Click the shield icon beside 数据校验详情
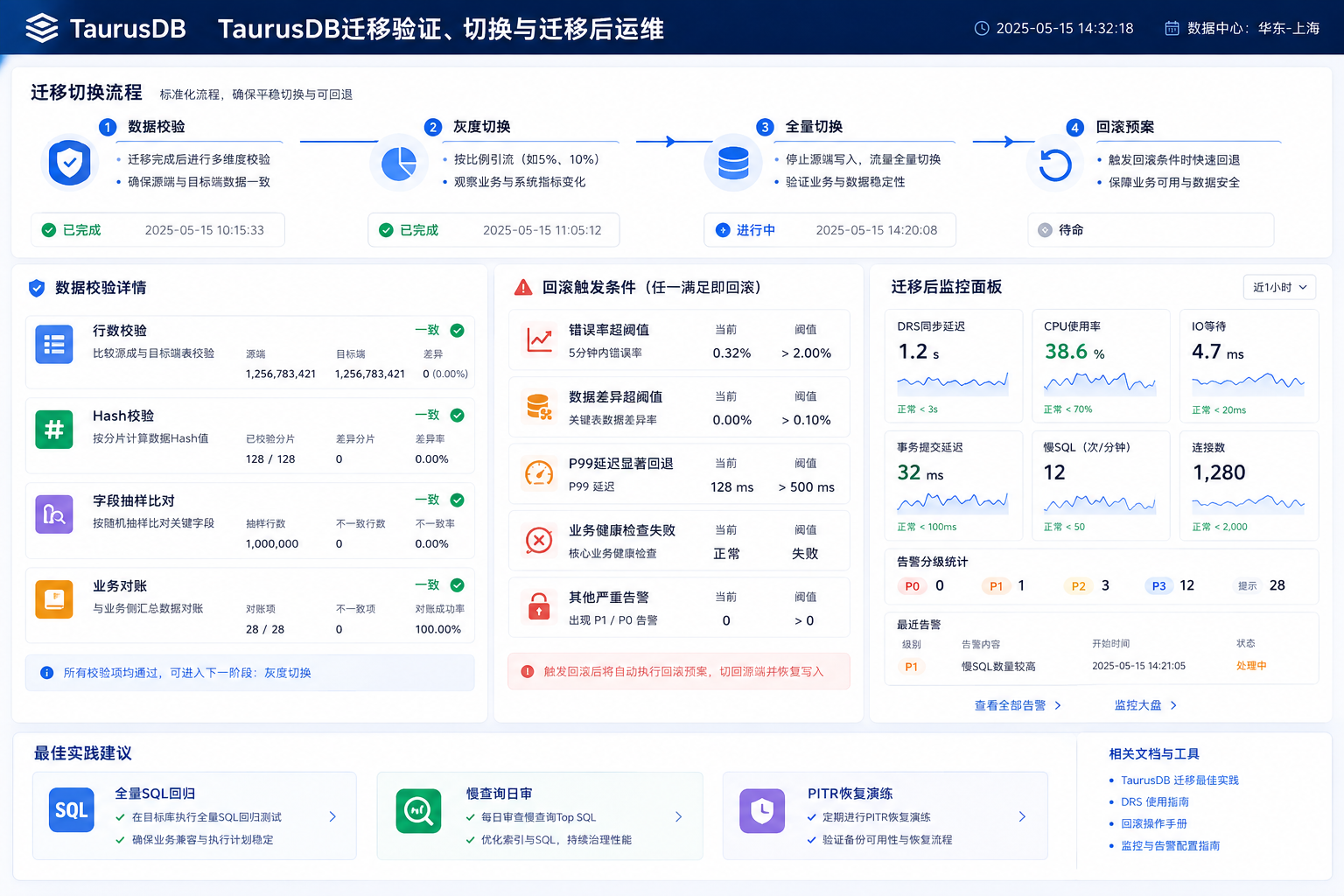 coord(37,288)
